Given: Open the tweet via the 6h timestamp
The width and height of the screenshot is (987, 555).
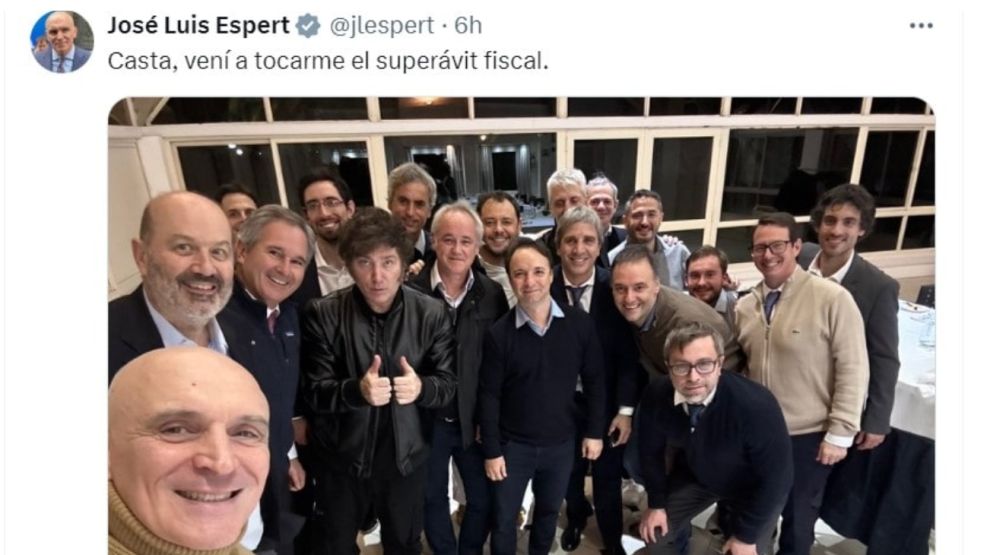Looking at the screenshot, I should pos(468,25).
